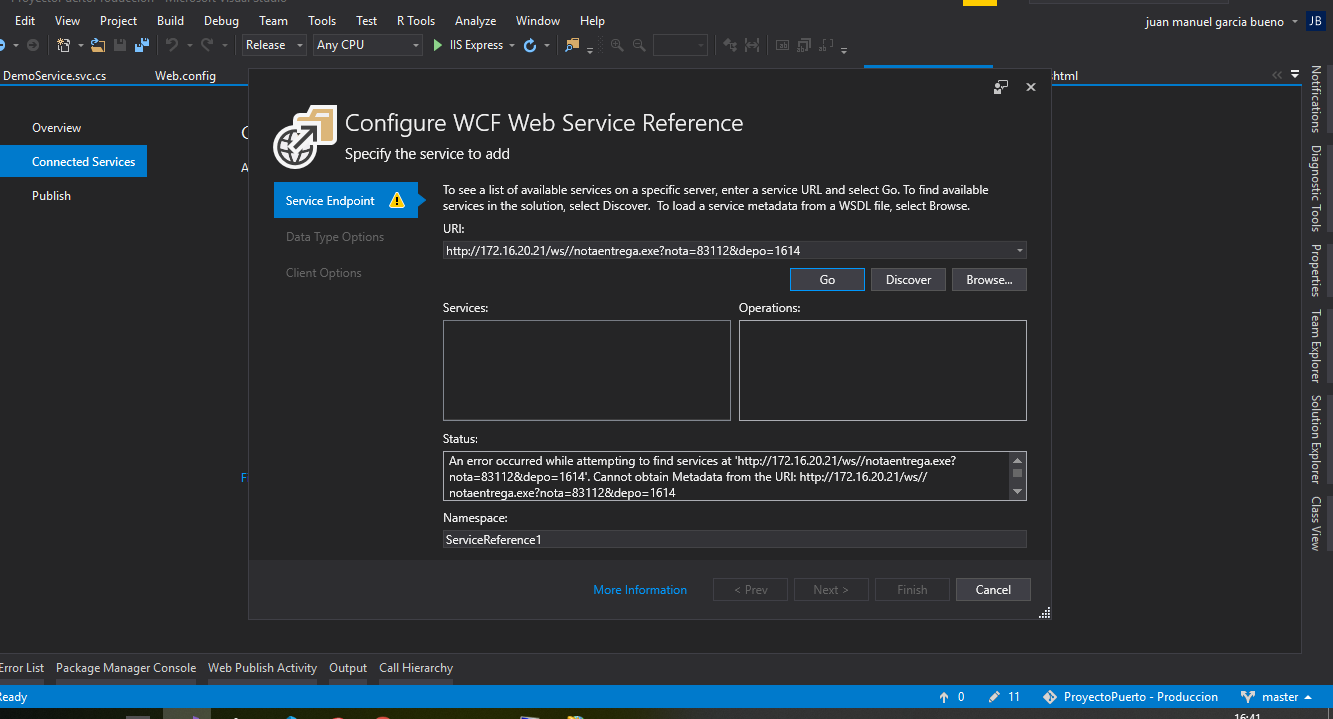Click the Go button
The image size is (1333, 719).
pos(827,280)
